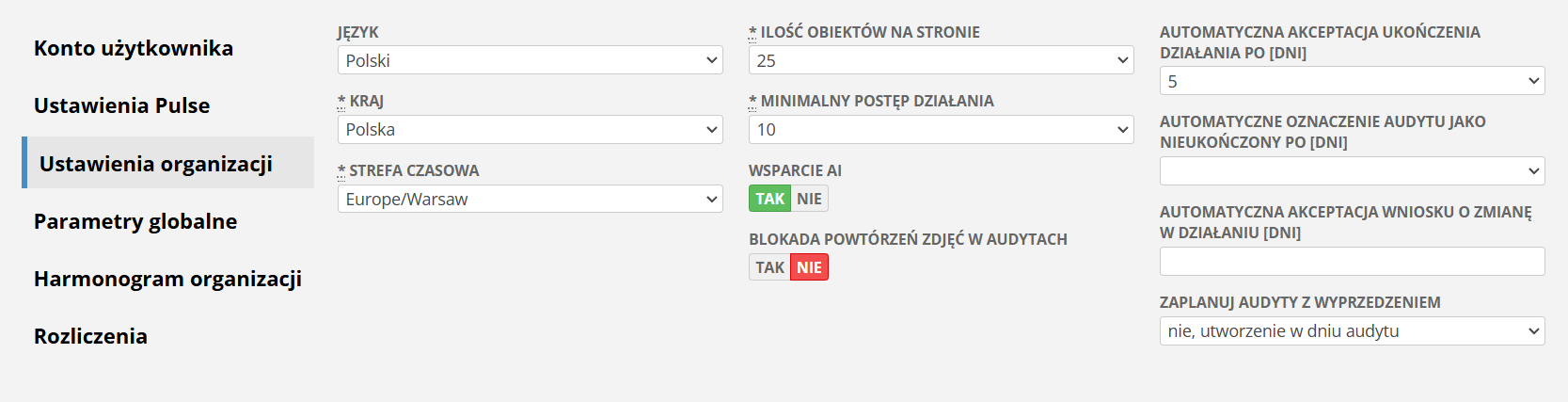Set Blokada powtórzeń zdjęć to TAK
The image size is (1568, 402).
tap(769, 267)
